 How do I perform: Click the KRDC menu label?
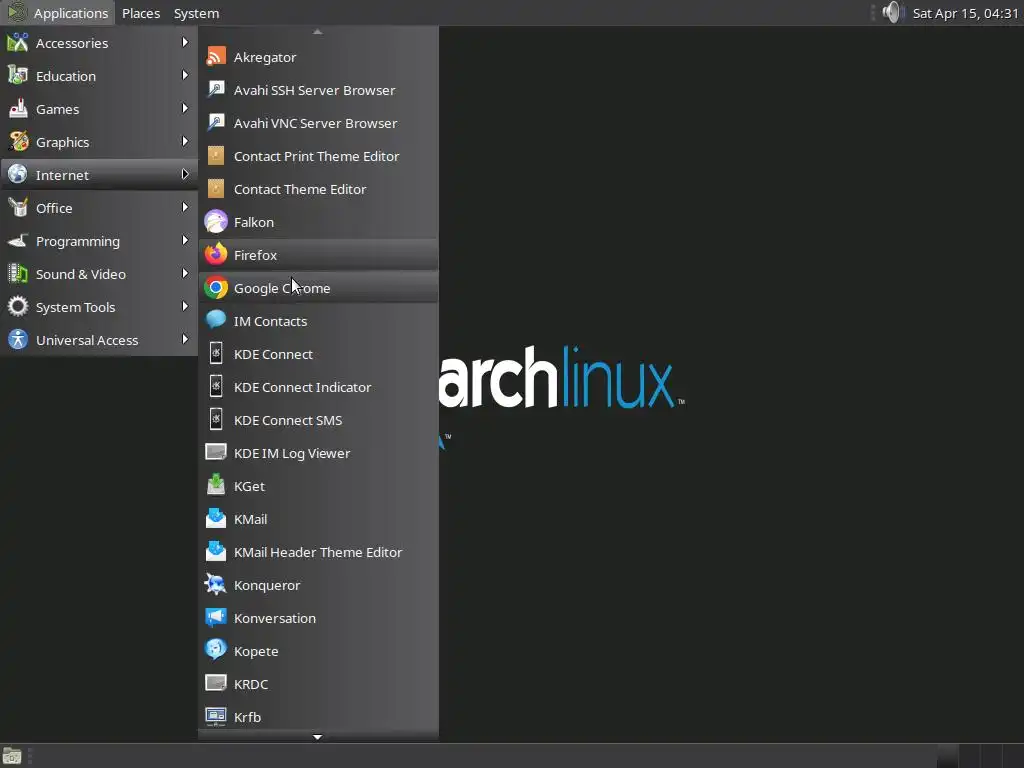(251, 684)
